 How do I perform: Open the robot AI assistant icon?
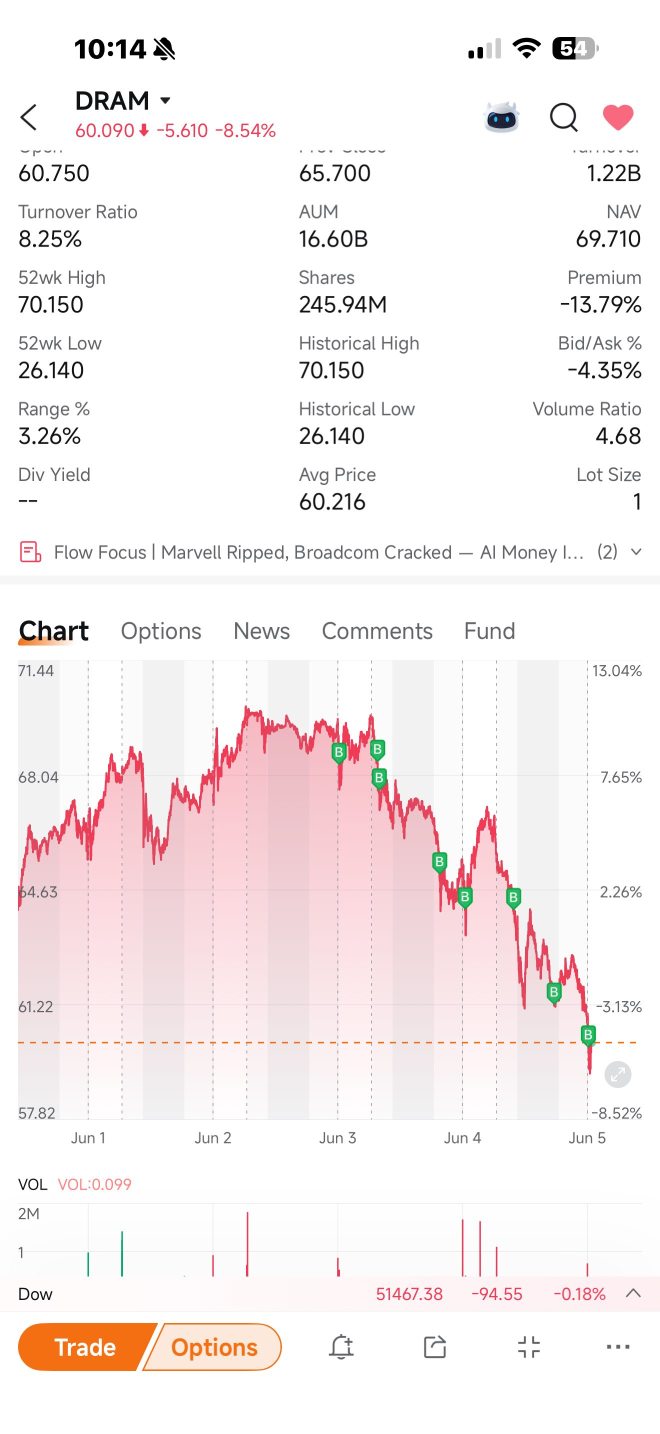[x=503, y=117]
